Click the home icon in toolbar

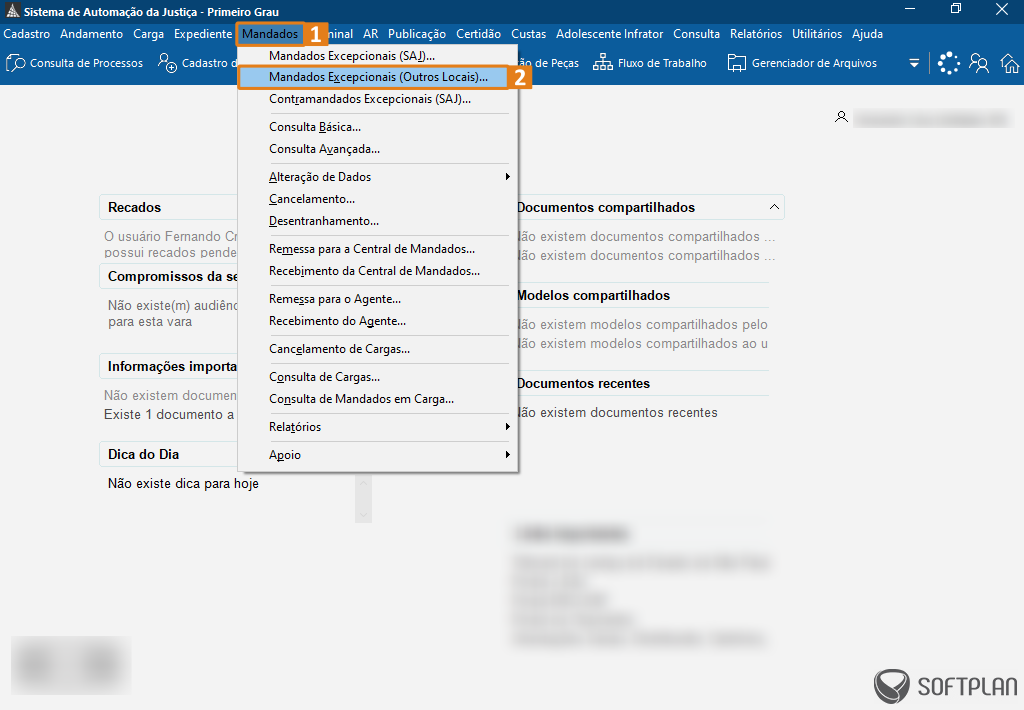[1010, 63]
